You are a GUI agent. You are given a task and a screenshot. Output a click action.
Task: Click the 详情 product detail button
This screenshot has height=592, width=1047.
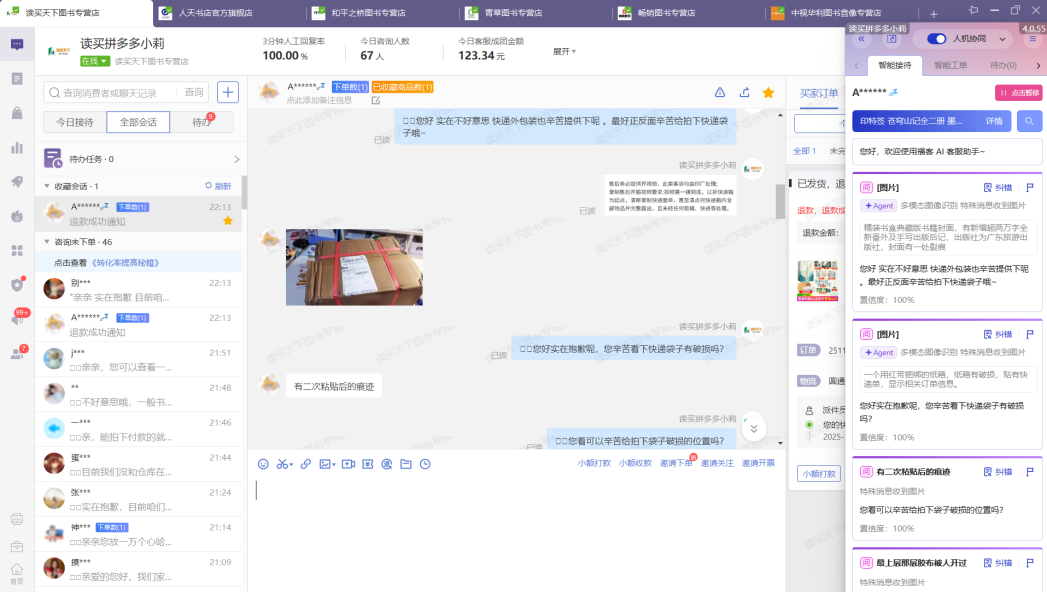(994, 121)
